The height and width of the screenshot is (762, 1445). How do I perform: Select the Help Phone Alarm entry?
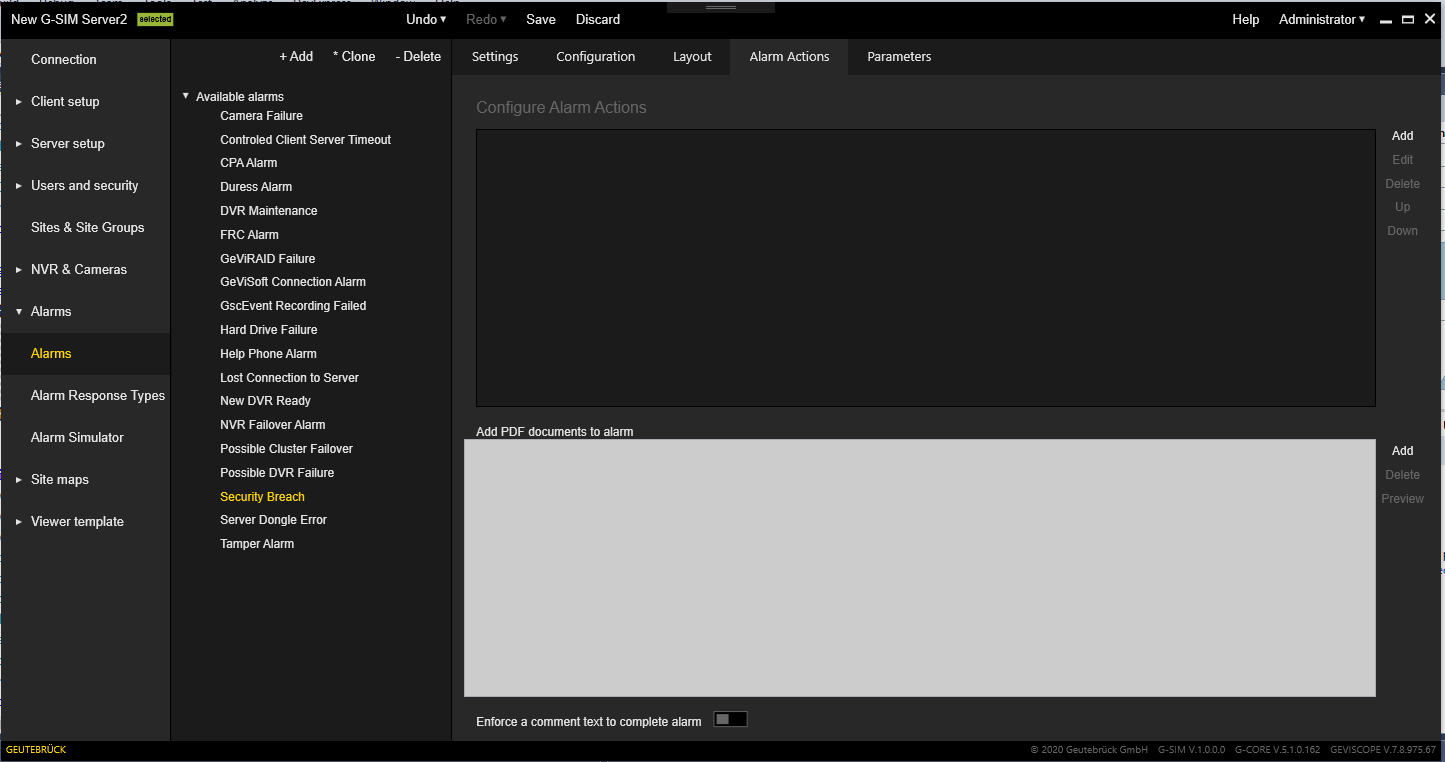click(268, 354)
